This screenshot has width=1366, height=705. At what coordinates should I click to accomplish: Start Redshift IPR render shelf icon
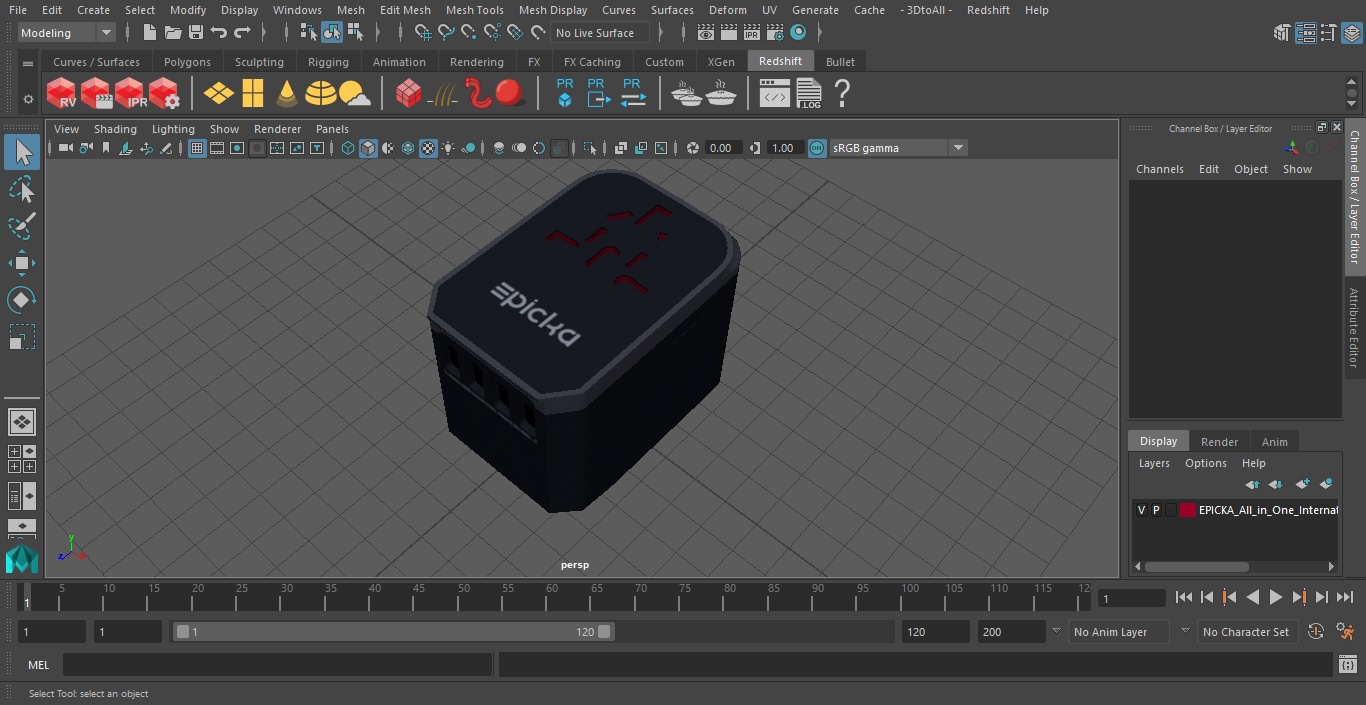coord(130,94)
